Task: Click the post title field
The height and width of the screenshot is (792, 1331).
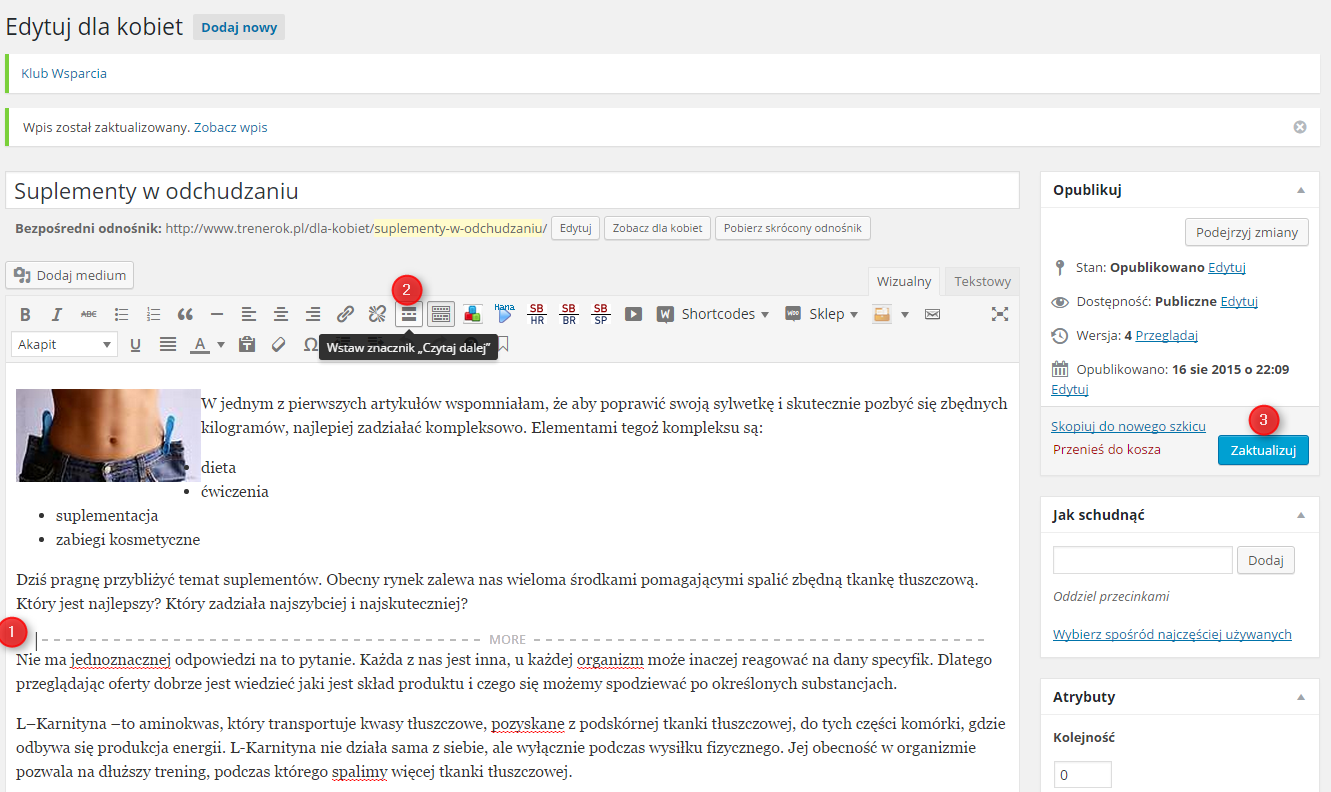Action: [x=512, y=190]
